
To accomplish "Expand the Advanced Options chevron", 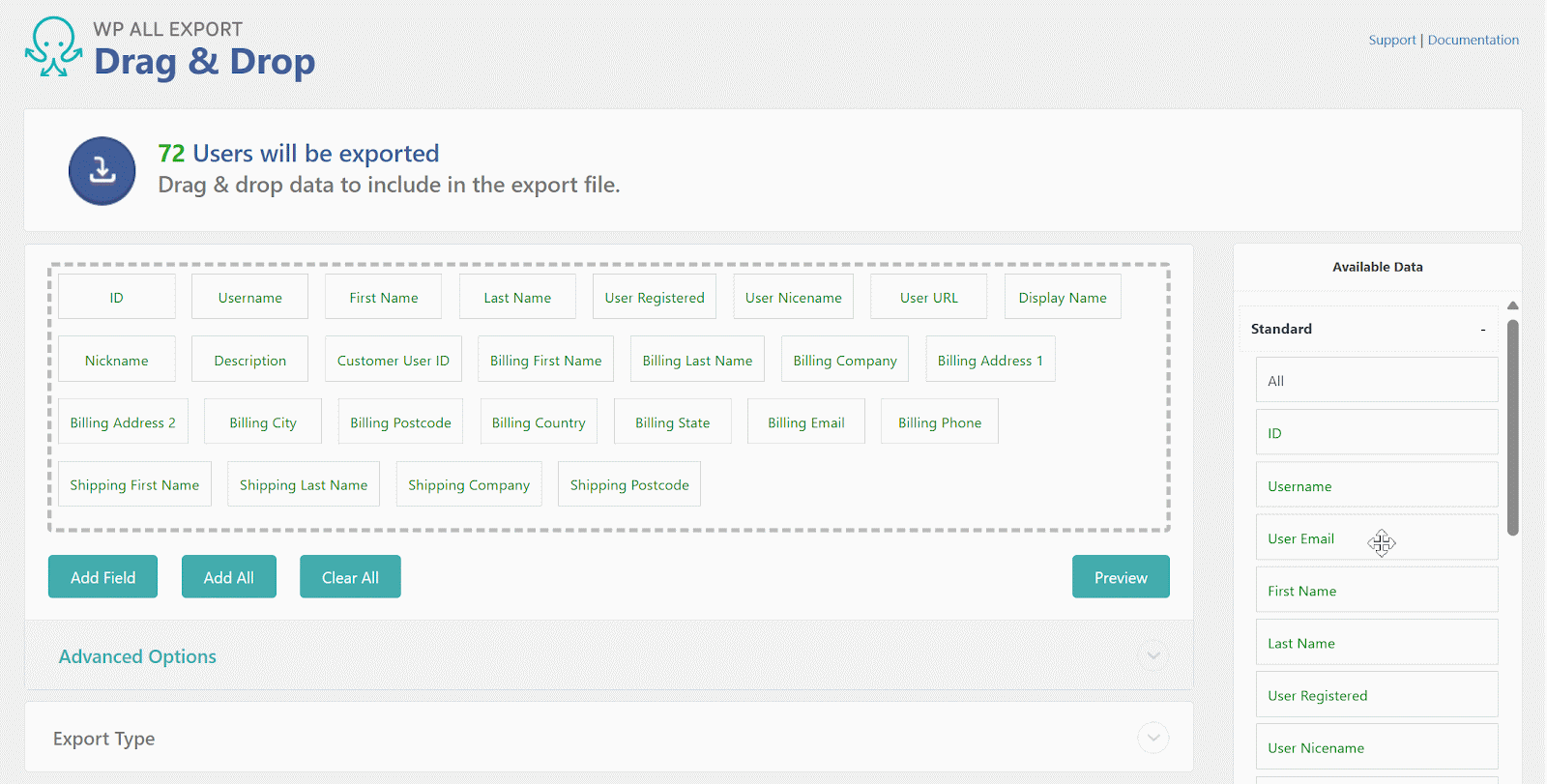I will click(1153, 655).
